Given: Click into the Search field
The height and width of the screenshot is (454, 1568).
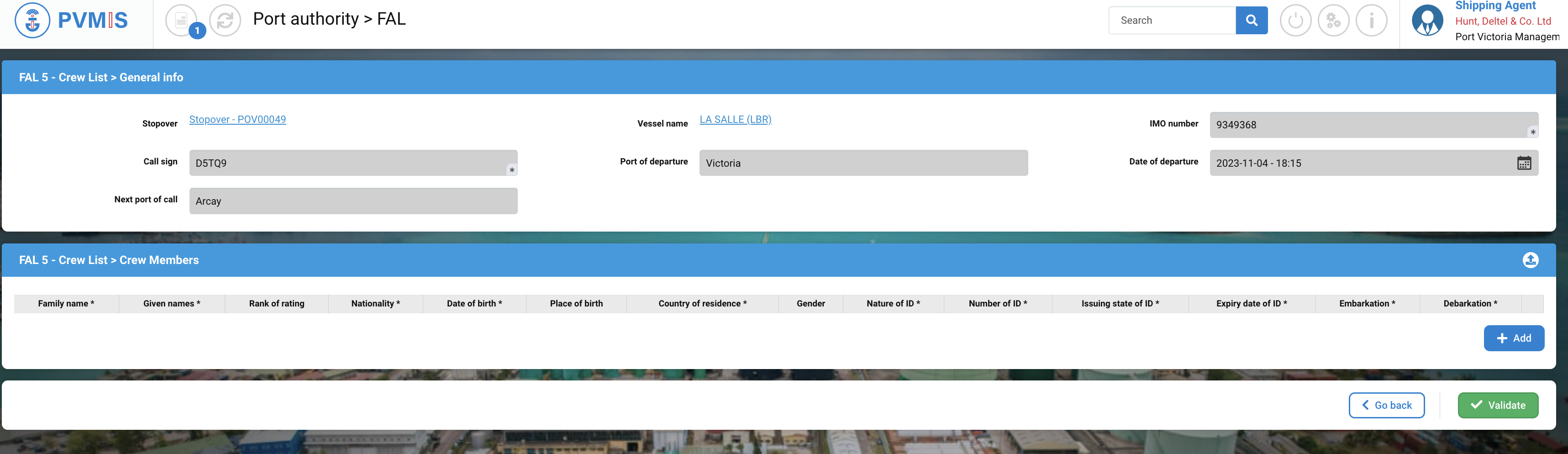Looking at the screenshot, I should [1172, 21].
